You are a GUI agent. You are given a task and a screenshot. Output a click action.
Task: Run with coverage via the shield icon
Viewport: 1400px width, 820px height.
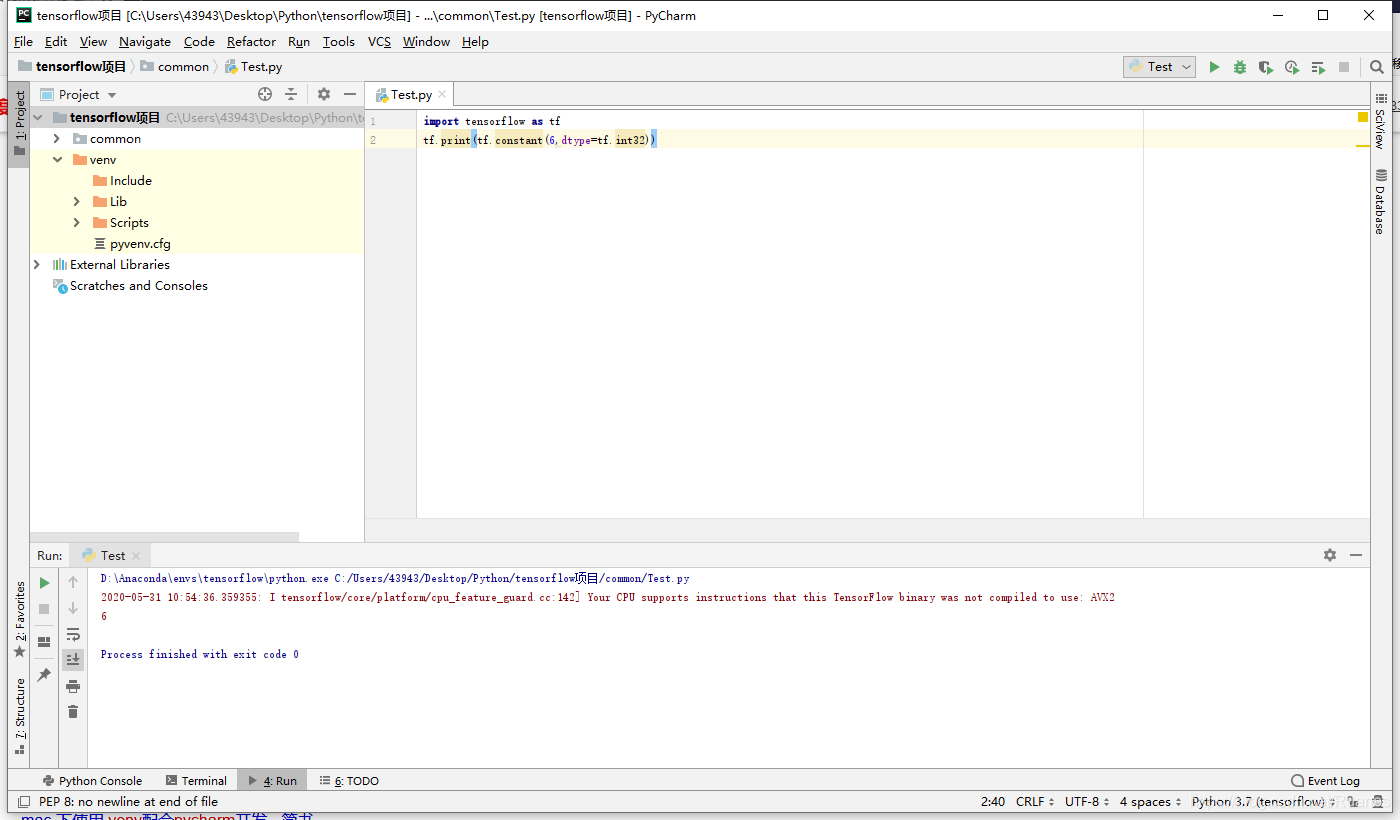(1266, 67)
